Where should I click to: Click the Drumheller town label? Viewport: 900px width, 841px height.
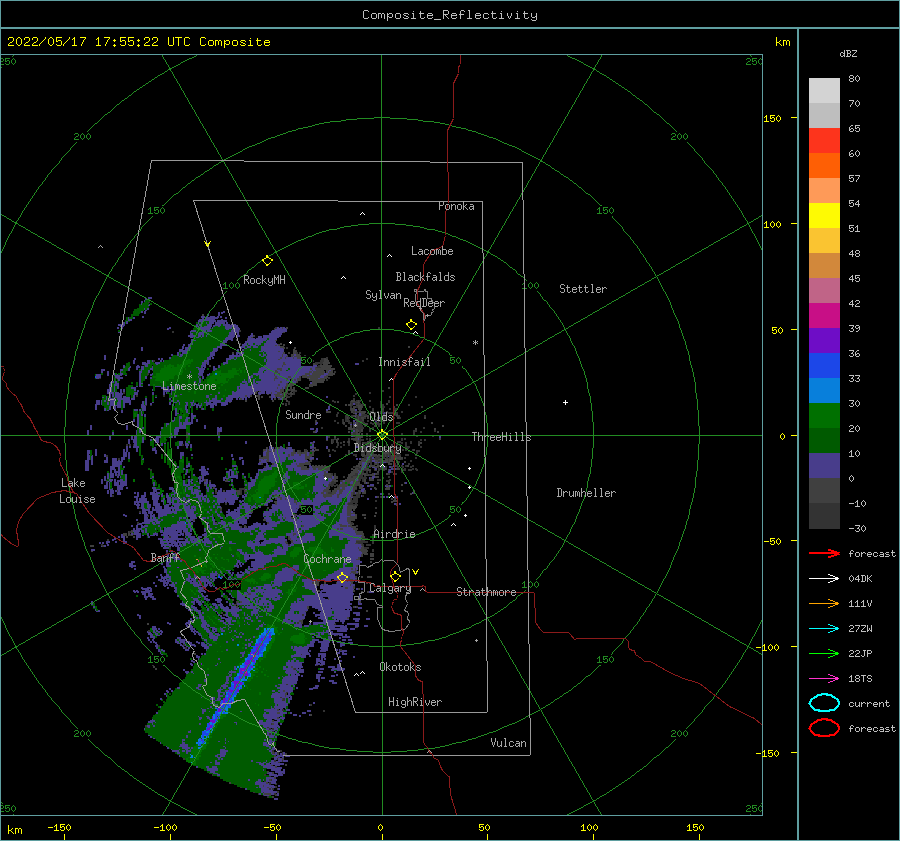coord(586,493)
